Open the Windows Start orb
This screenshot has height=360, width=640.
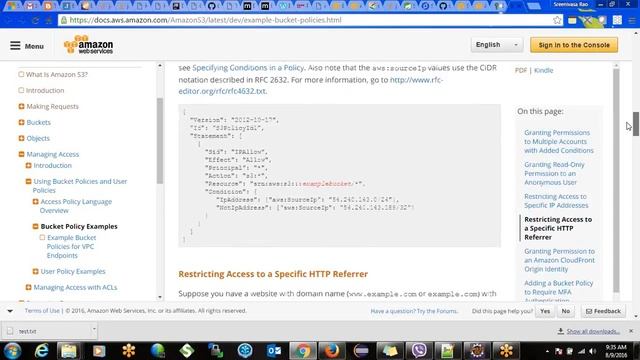(12, 351)
